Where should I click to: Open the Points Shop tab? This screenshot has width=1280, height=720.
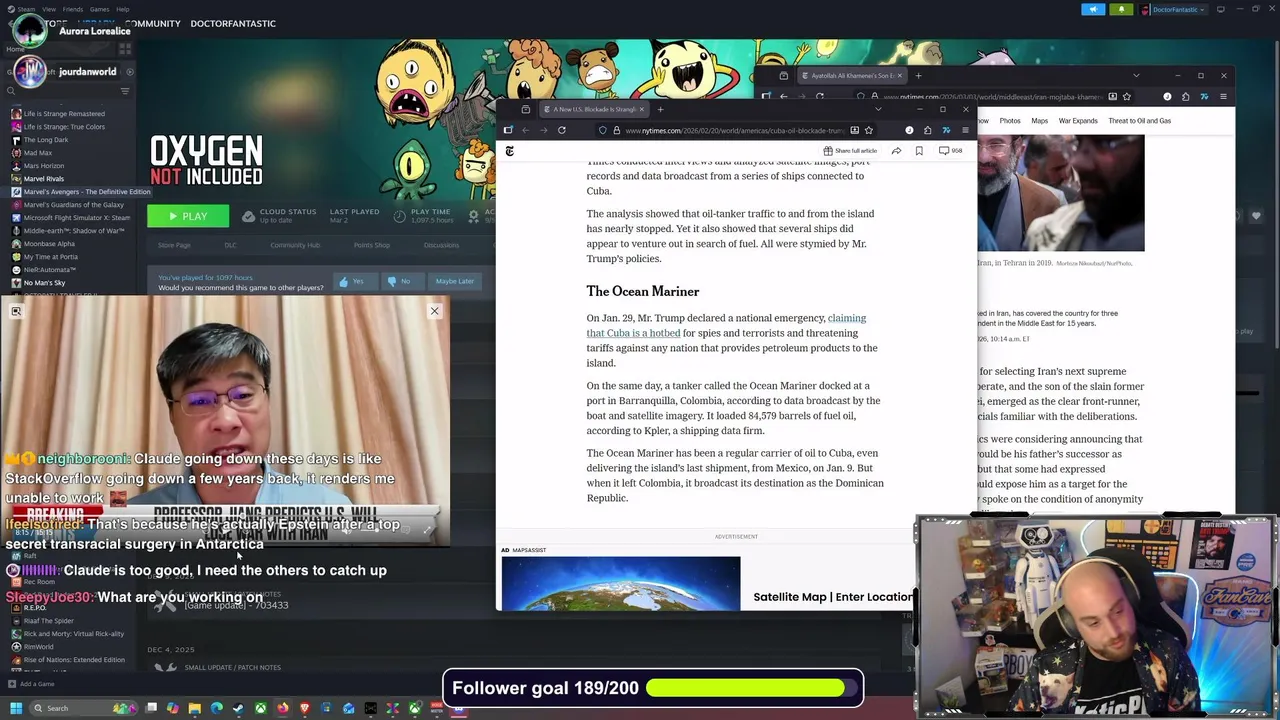point(372,245)
